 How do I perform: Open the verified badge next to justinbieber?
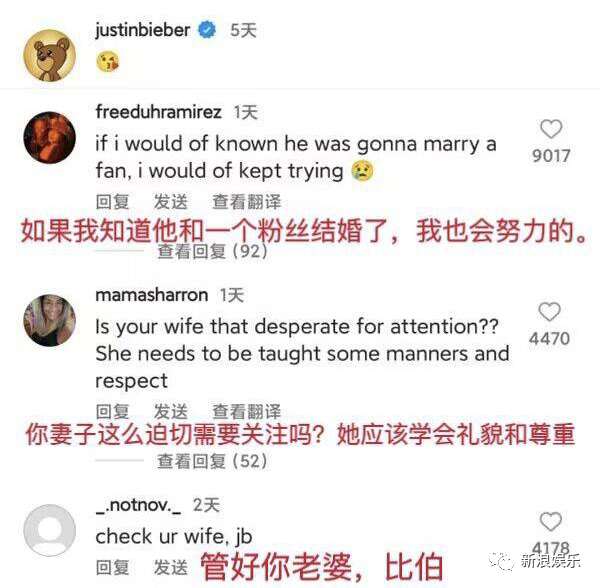(207, 30)
